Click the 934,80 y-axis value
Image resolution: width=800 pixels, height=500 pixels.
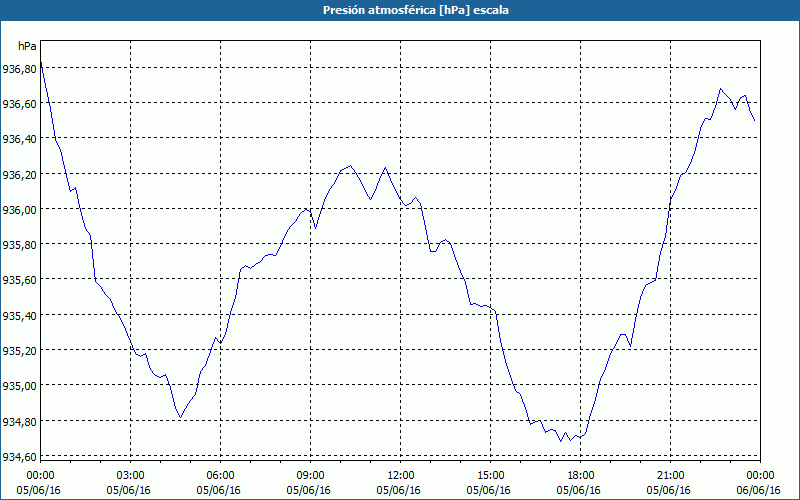click(19, 422)
